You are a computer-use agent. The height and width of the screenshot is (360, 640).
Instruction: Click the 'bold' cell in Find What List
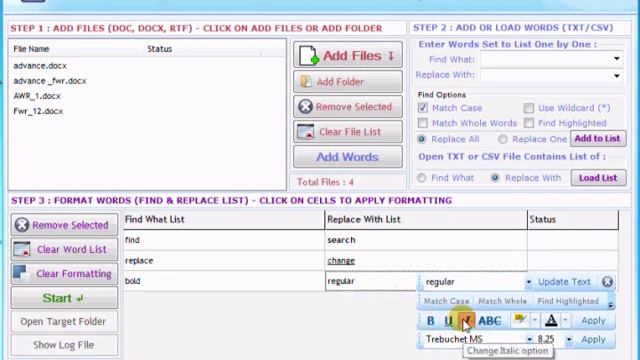click(224, 281)
